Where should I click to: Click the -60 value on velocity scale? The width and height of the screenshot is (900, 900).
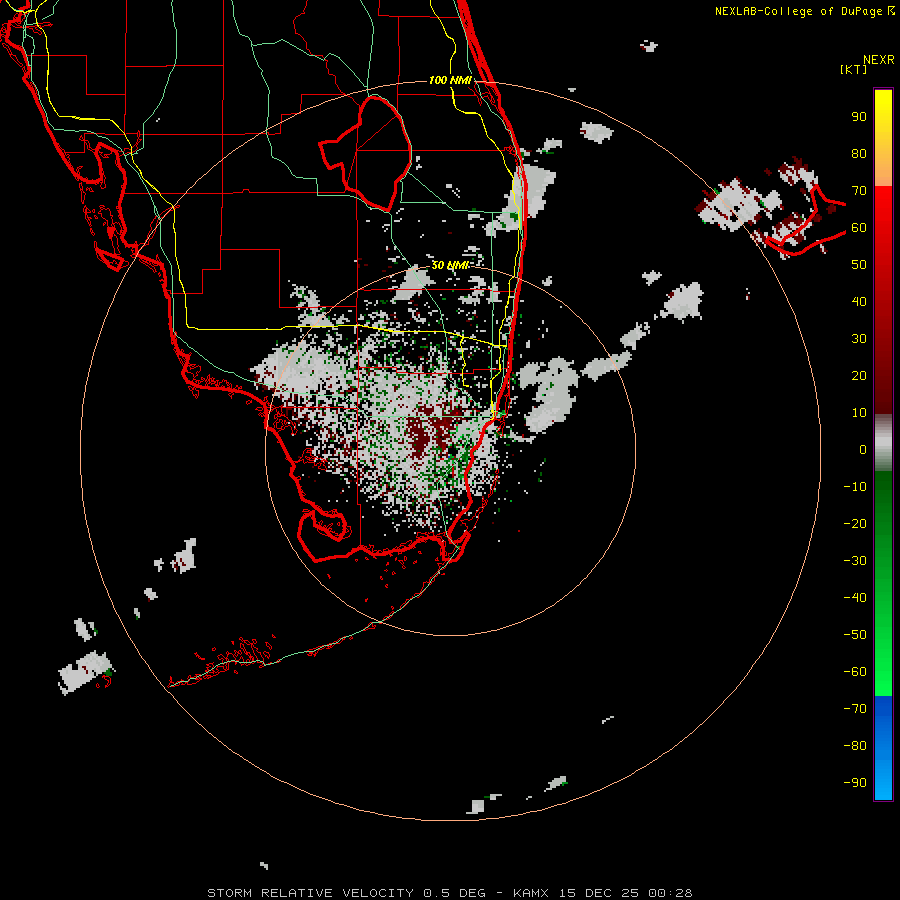(x=855, y=672)
